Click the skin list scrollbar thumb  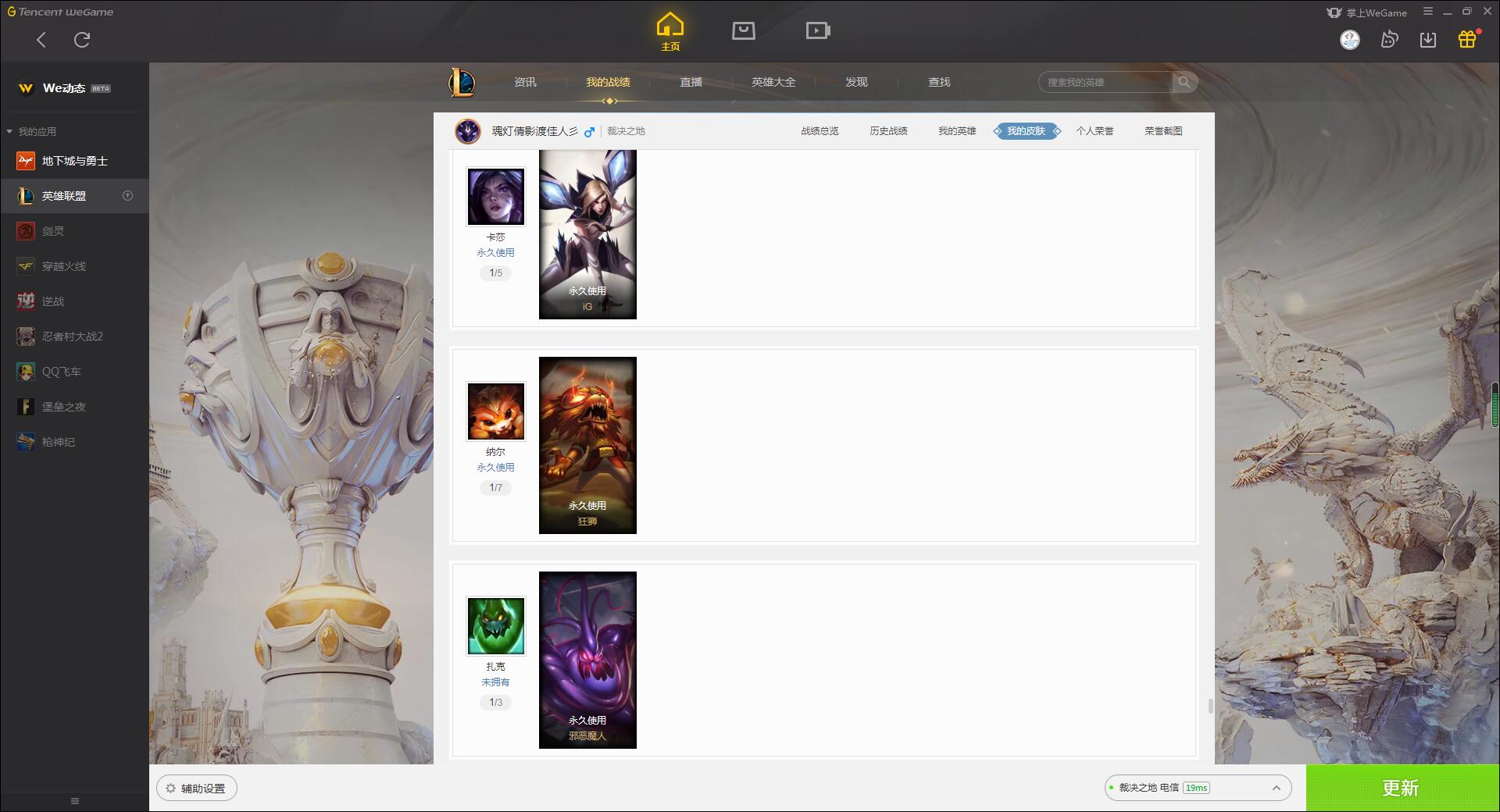coord(1210,706)
